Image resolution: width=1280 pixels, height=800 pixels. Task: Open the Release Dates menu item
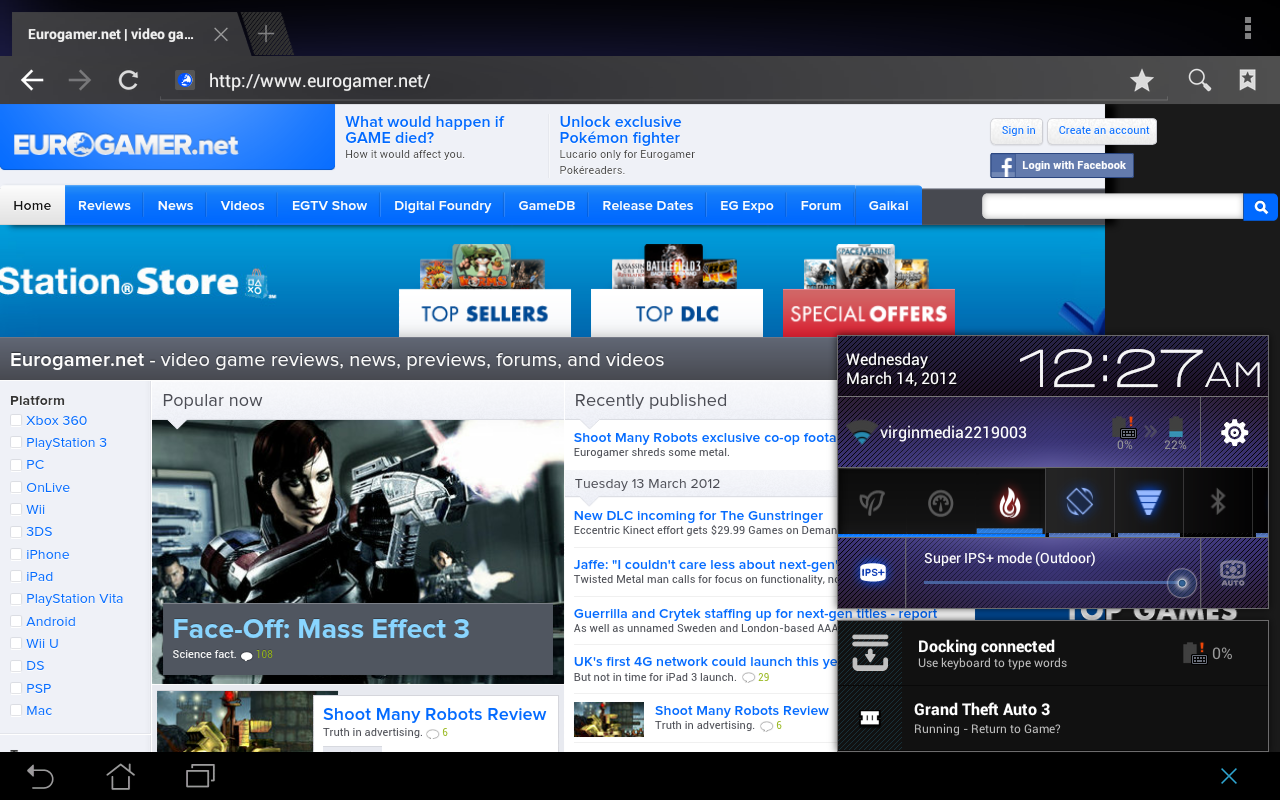pyautogui.click(x=647, y=206)
